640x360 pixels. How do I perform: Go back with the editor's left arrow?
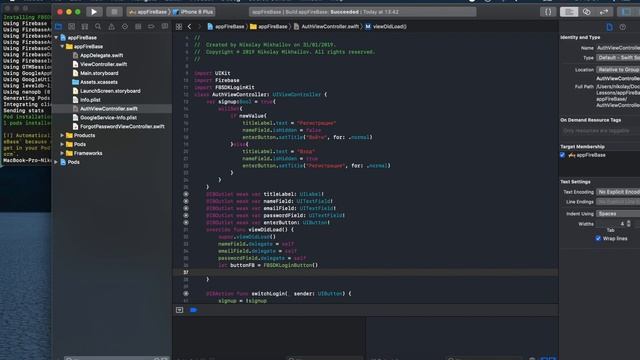click(189, 27)
